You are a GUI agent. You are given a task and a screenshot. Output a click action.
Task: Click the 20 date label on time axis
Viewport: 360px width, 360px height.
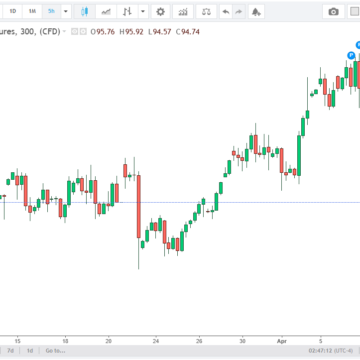(109, 341)
